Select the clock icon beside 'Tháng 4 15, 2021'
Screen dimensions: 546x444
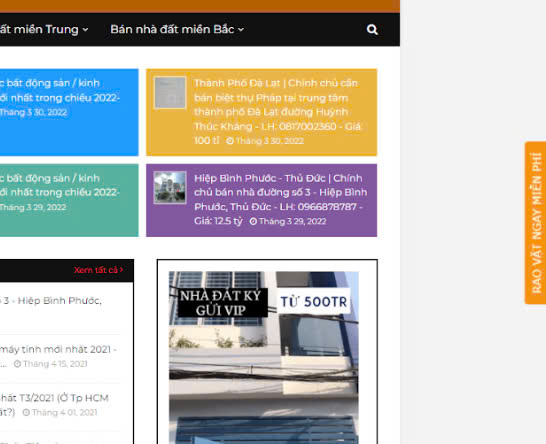[x=17, y=364]
